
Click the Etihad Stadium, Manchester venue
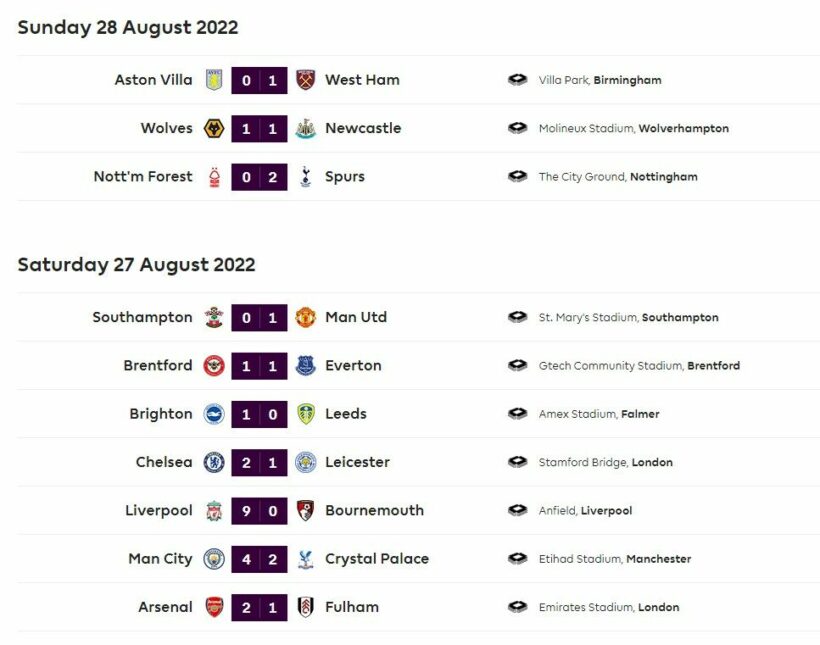tap(615, 559)
